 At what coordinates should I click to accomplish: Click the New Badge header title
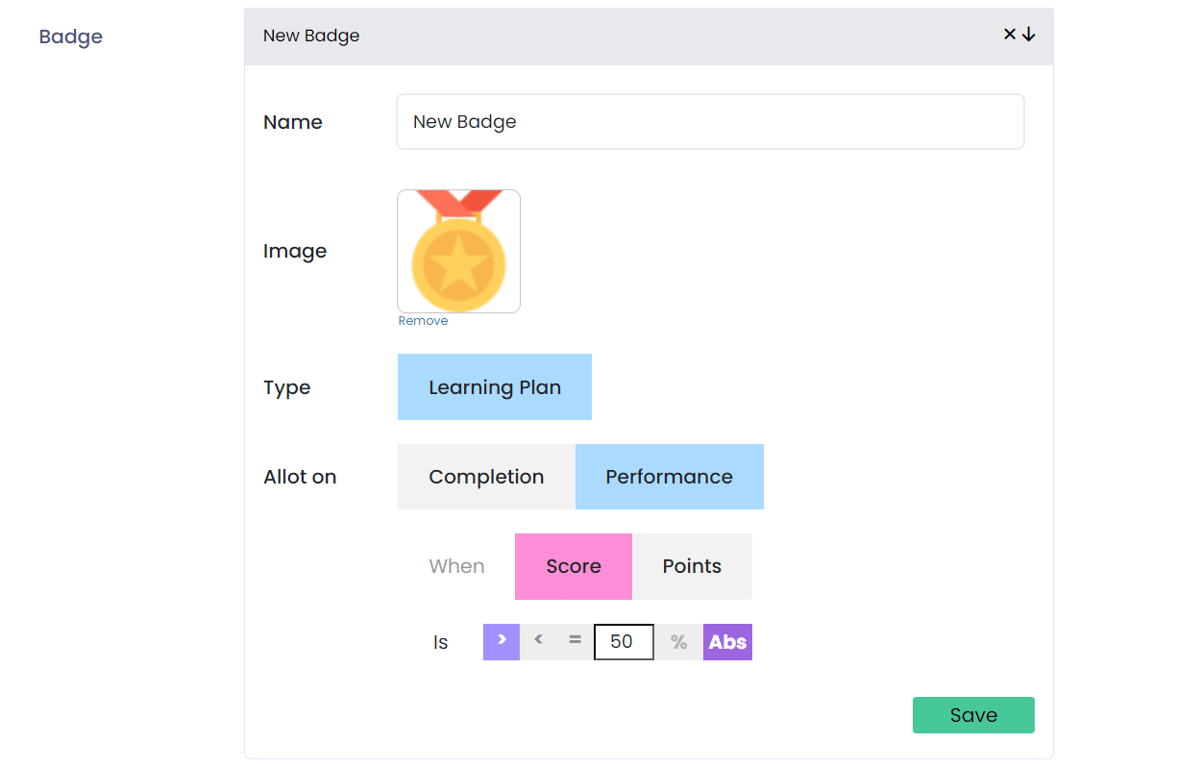311,36
